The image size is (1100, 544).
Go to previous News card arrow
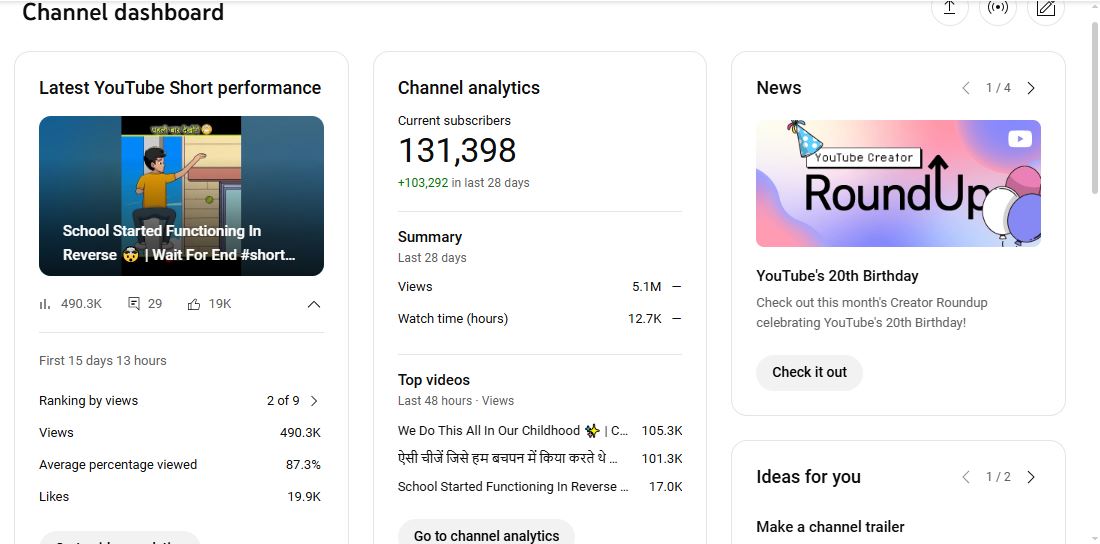click(x=966, y=88)
